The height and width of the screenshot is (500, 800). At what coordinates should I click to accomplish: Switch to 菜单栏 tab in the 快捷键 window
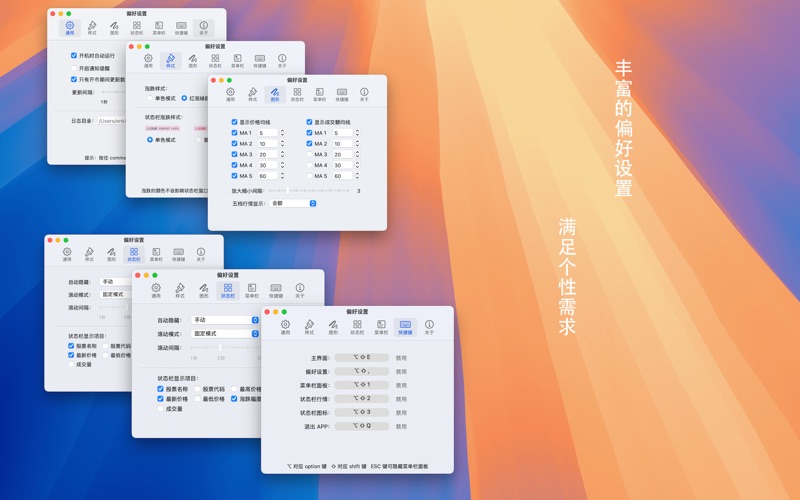coord(381,325)
